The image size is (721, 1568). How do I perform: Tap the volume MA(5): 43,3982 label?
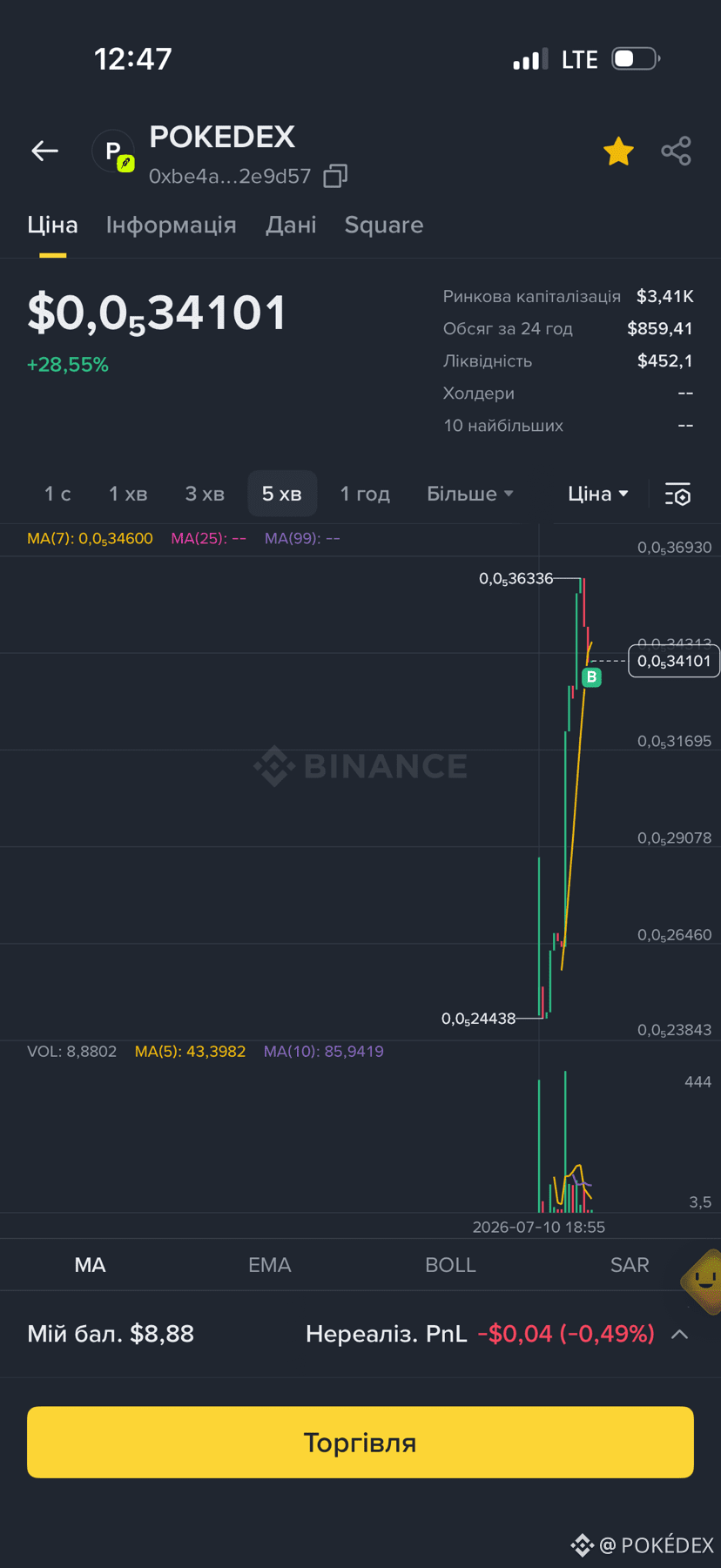[190, 1052]
